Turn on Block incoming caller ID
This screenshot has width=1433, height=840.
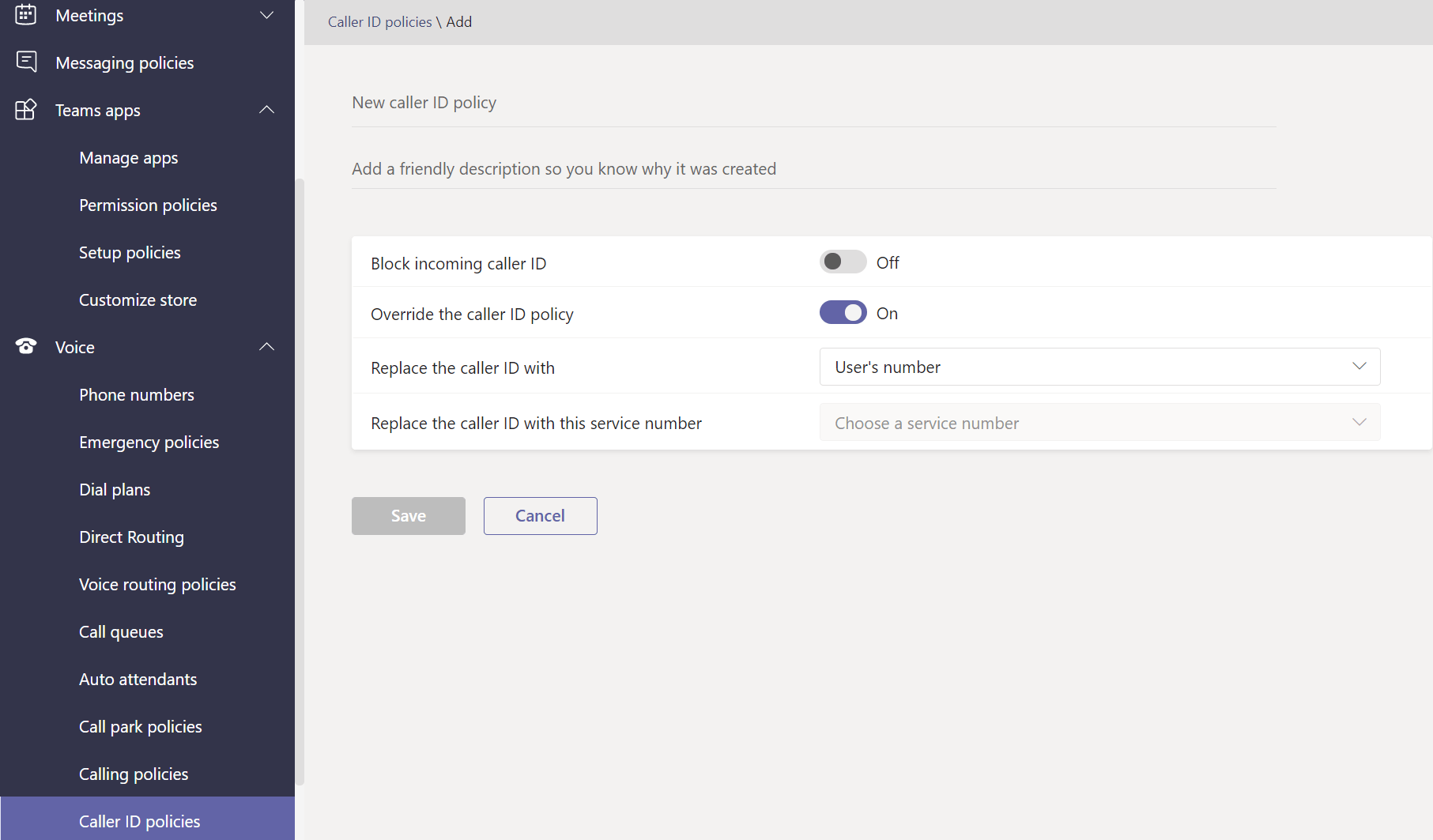843,262
